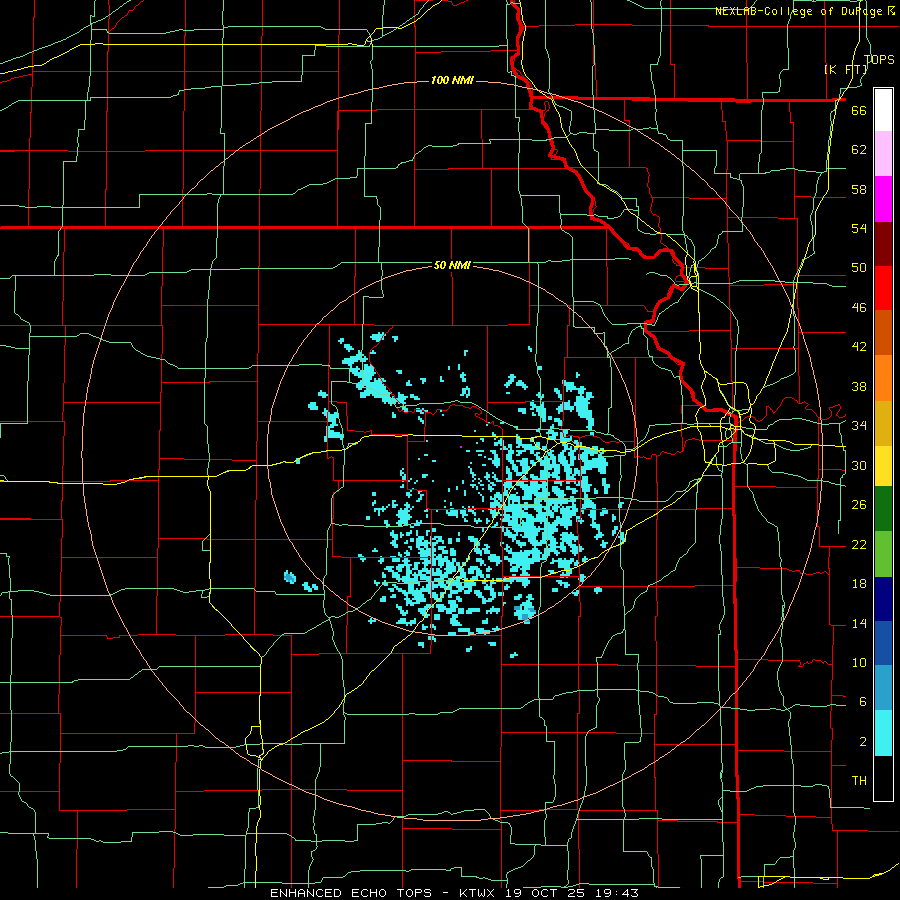This screenshot has height=900, width=900.
Task: Click the 'ENHANCED ECHO TOPS' product title
Action: pyautogui.click(x=350, y=893)
